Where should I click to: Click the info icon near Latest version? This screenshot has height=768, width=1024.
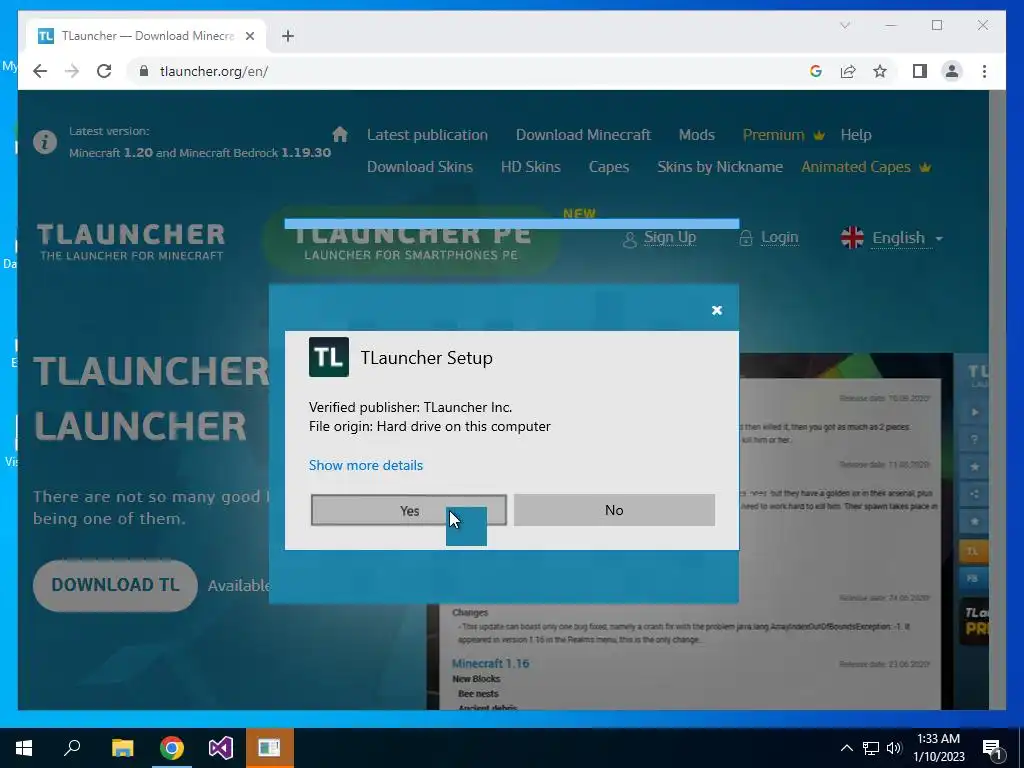(x=45, y=142)
